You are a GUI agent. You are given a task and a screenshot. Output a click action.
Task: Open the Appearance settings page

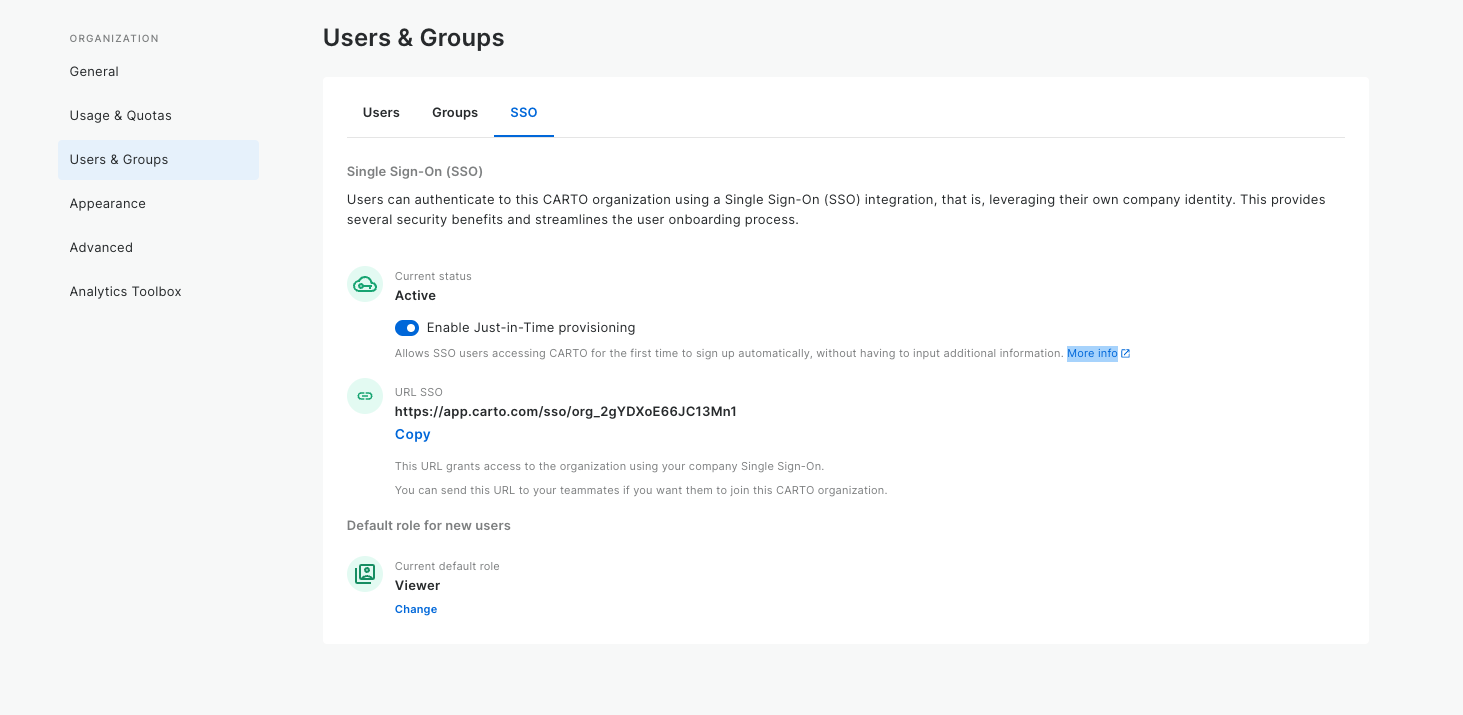pos(108,204)
